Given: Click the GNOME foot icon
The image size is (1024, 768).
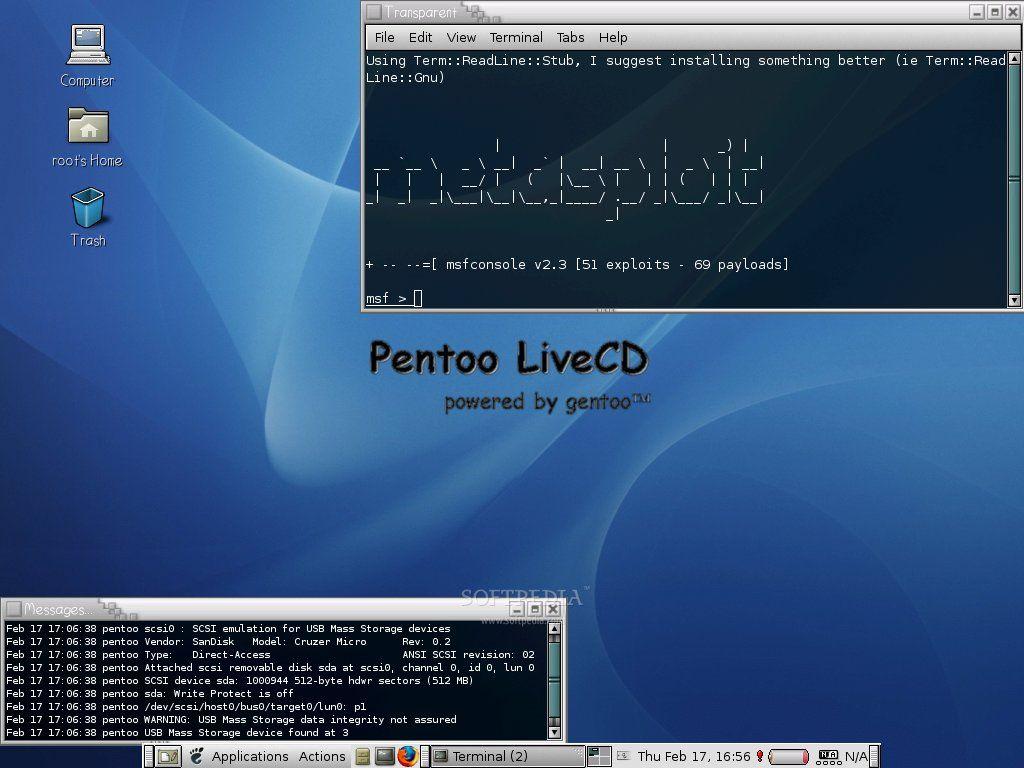Looking at the screenshot, I should [196, 756].
